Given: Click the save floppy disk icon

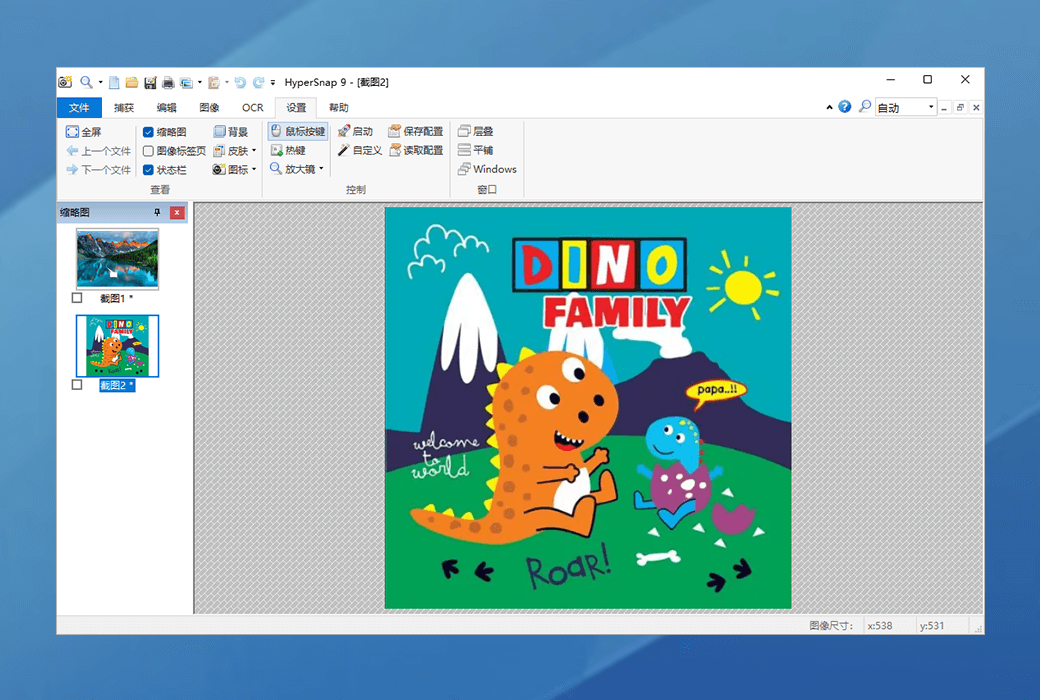Looking at the screenshot, I should tap(149, 82).
